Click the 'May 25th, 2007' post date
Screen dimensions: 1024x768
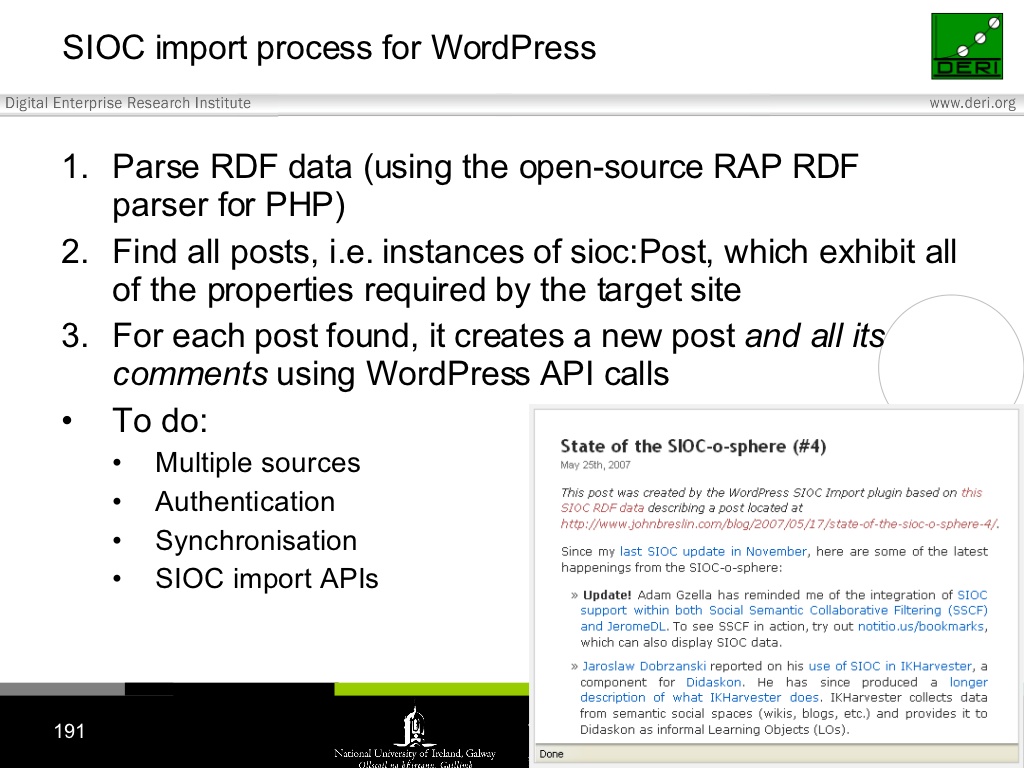click(x=596, y=465)
